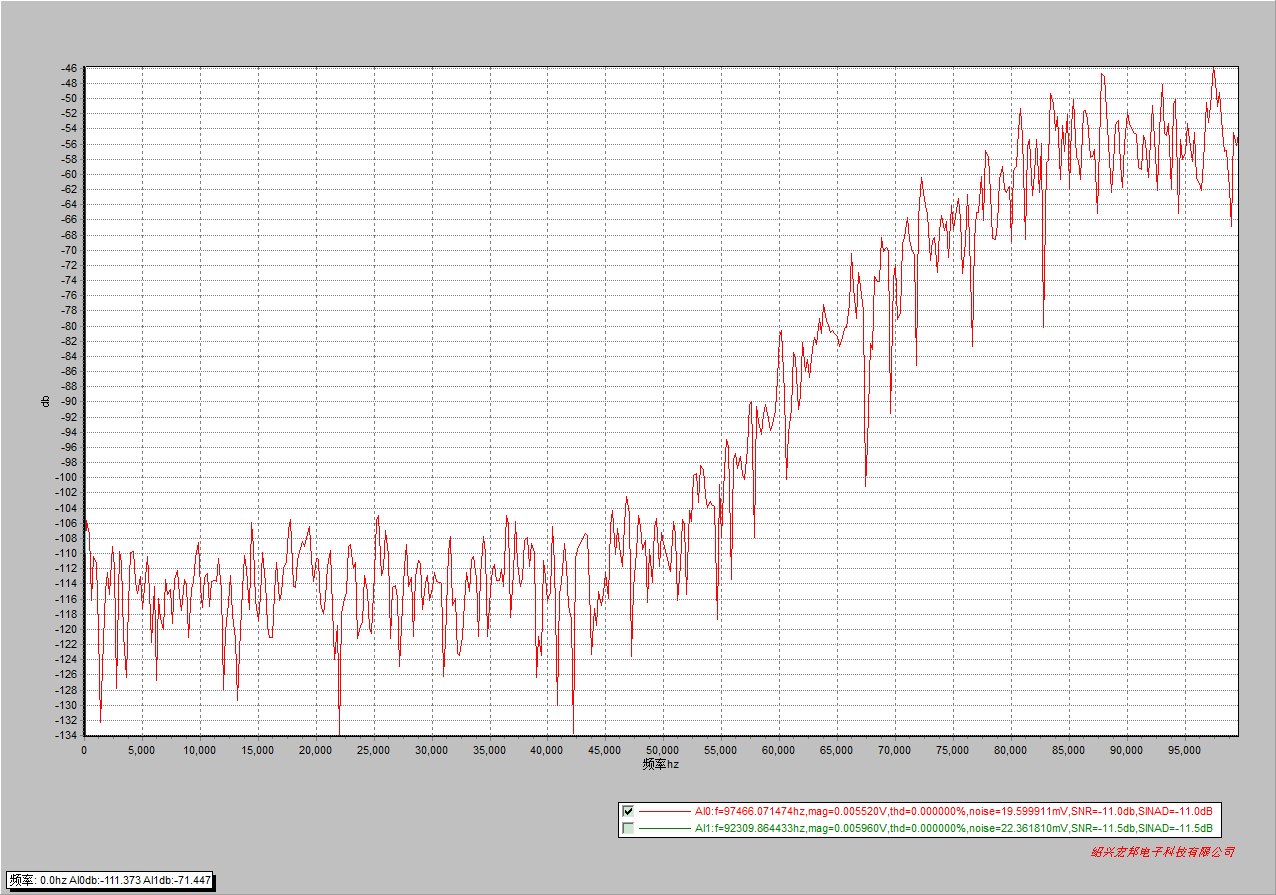Click the AI0 f=97466.071474hz legend text
This screenshot has height=895, width=1276.
coord(954,811)
